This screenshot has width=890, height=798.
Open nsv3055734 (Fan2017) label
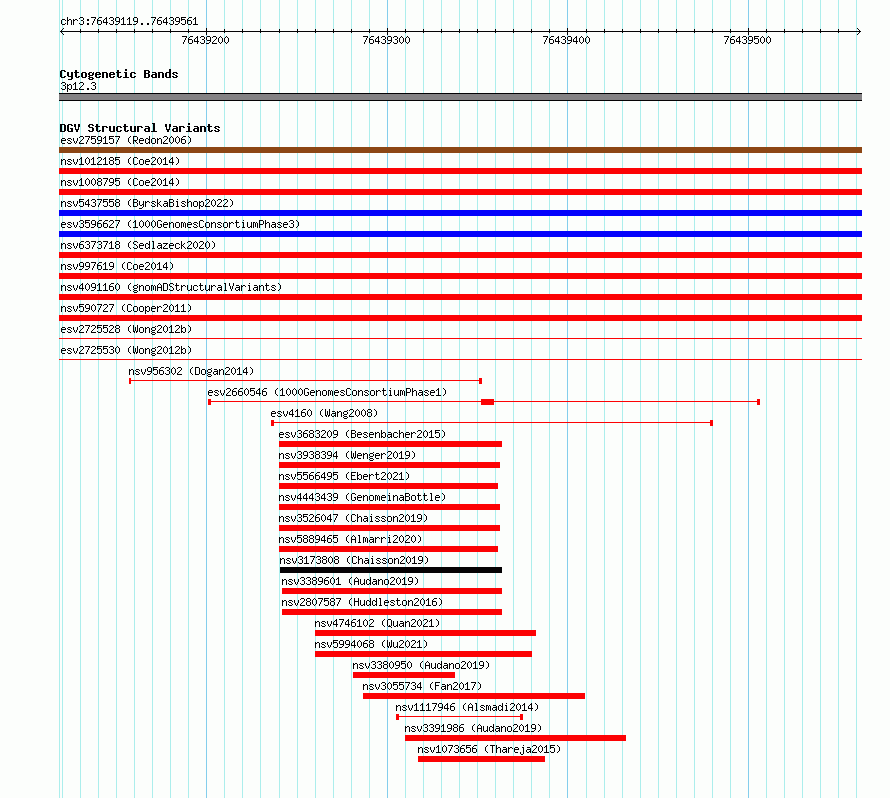(x=422, y=686)
